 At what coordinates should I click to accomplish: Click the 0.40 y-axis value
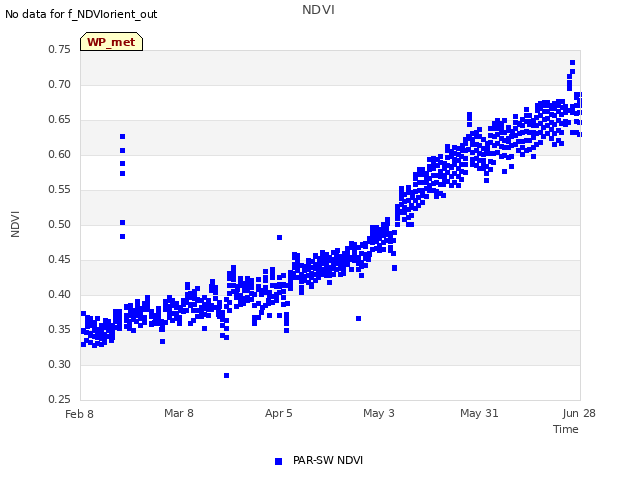click(59, 294)
